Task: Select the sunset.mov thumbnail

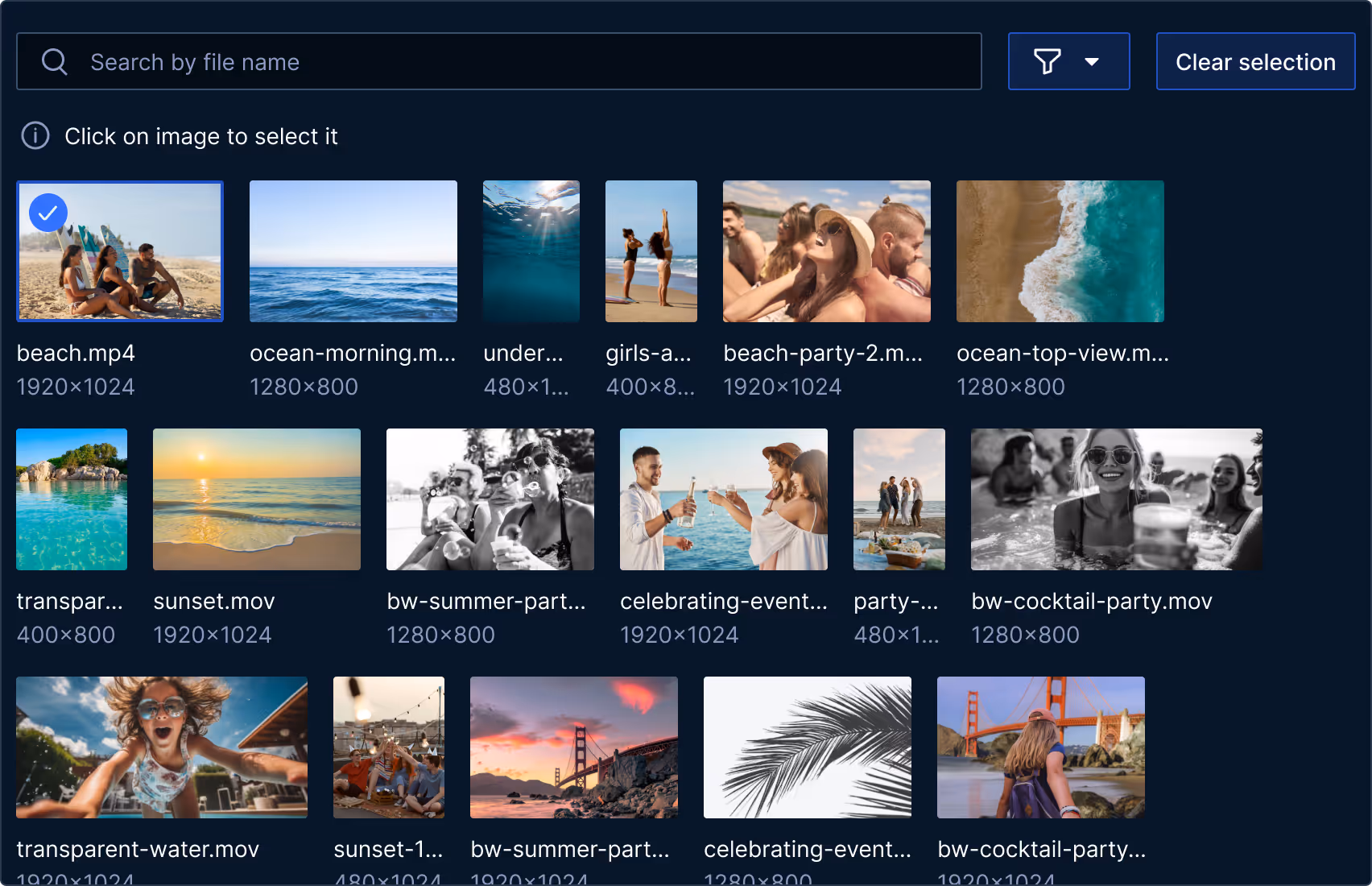Action: pyautogui.click(x=256, y=499)
